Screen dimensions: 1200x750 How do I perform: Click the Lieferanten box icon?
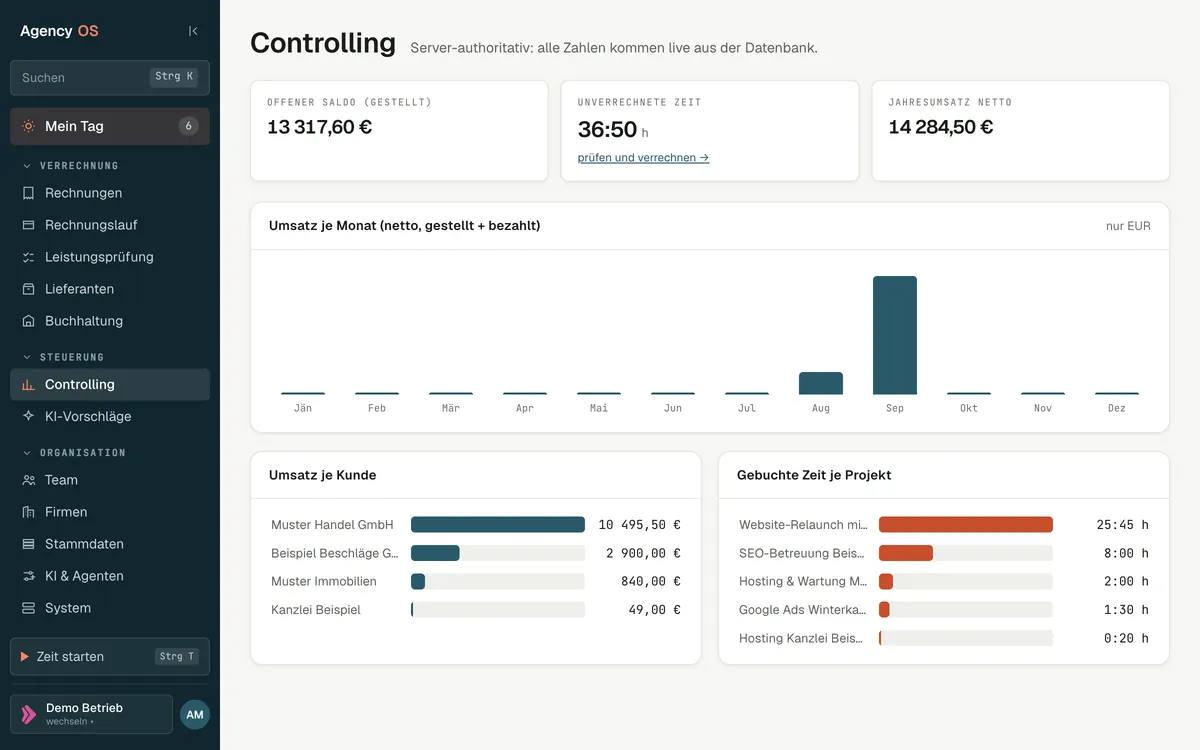28,289
